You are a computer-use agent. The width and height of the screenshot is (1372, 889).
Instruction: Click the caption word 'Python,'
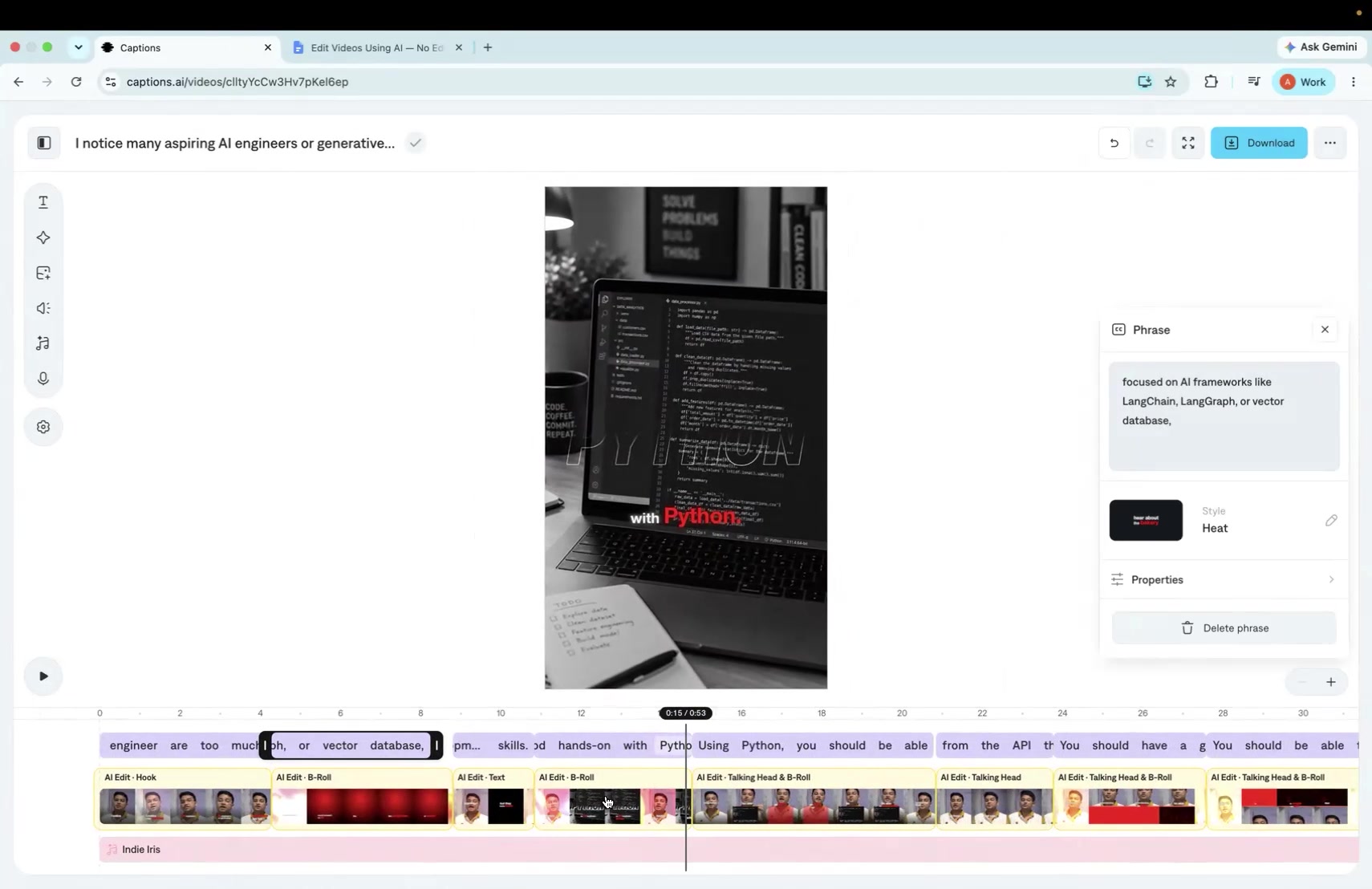(762, 745)
